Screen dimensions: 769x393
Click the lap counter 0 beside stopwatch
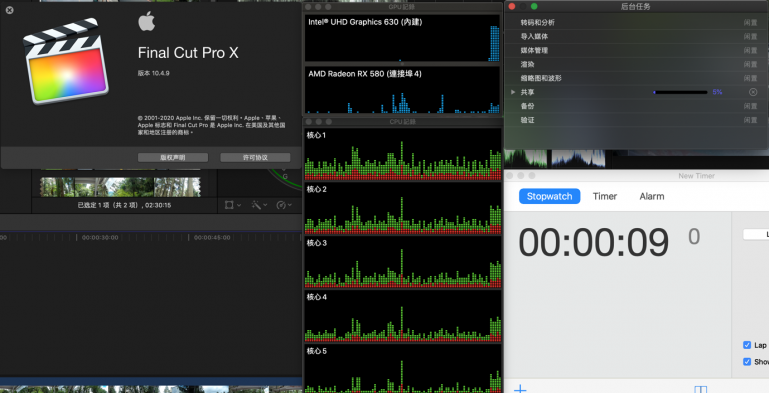pos(694,237)
